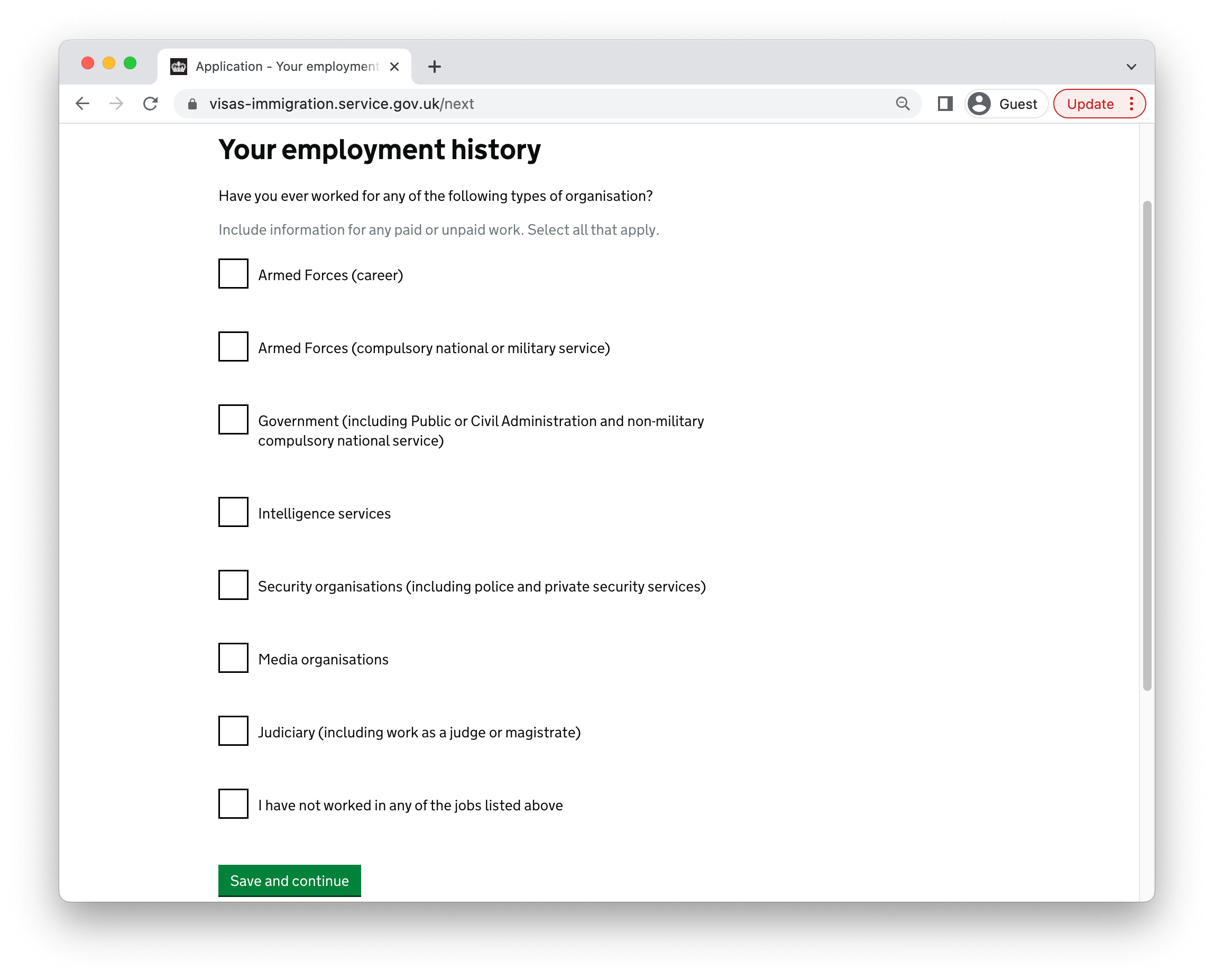
Task: Tick Armed Forces compulsory national service
Action: point(233,347)
